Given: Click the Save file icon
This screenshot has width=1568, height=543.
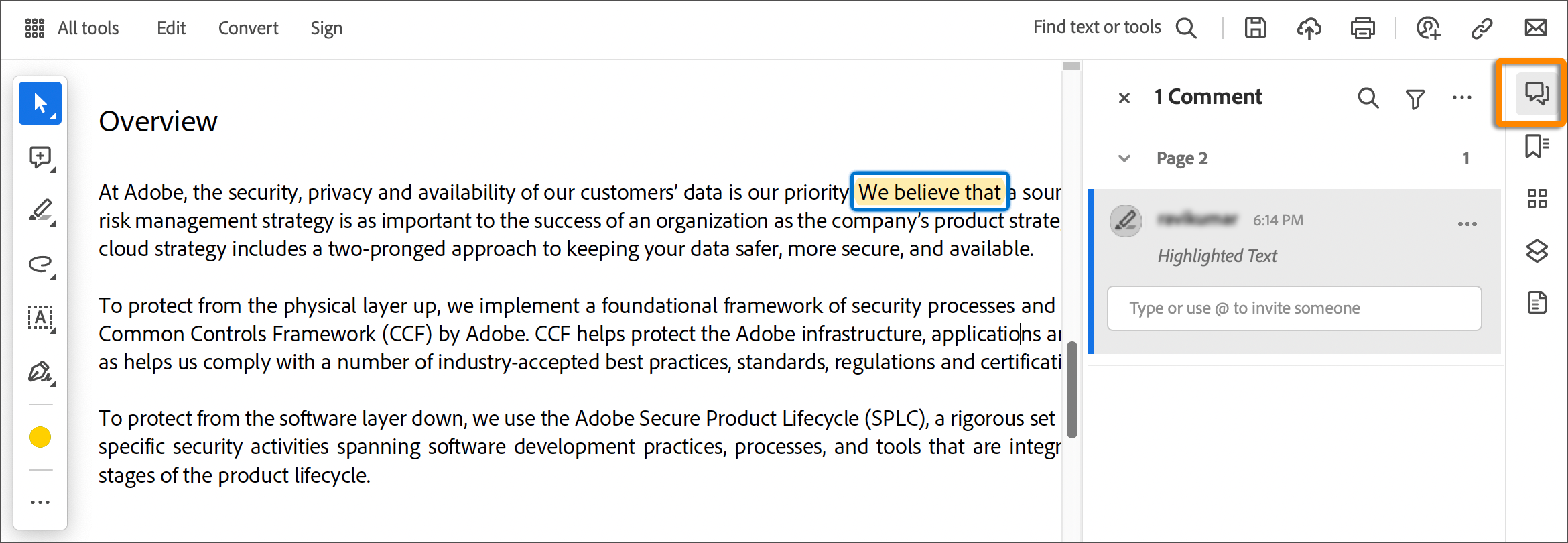Looking at the screenshot, I should 1255,28.
